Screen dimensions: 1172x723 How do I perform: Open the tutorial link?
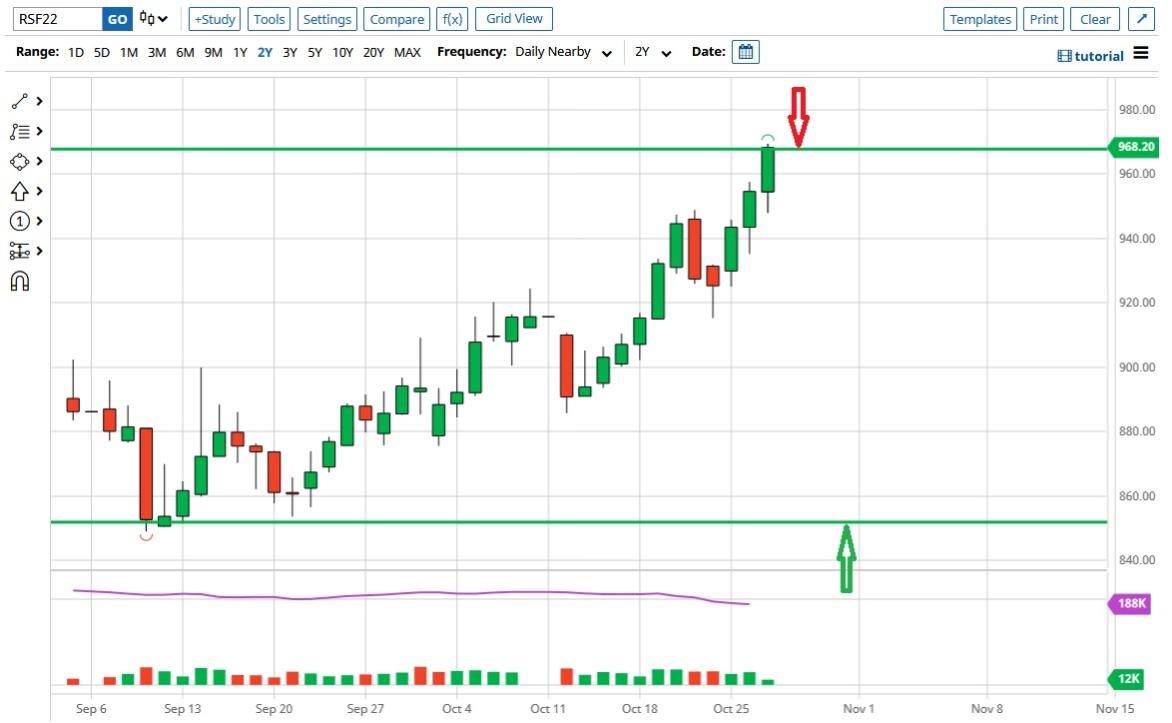1091,56
